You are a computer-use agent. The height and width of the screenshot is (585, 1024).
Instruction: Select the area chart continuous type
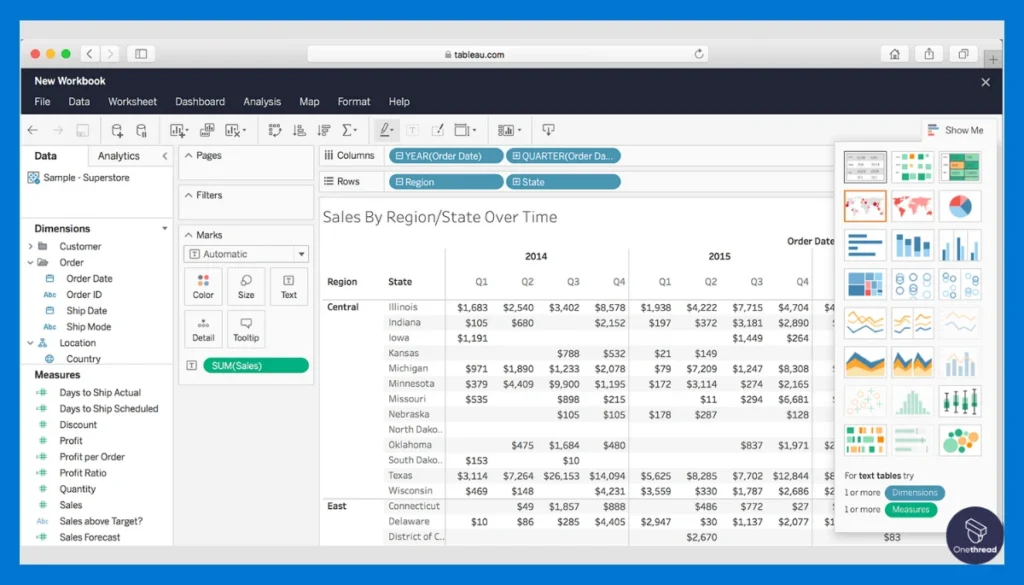[865, 362]
